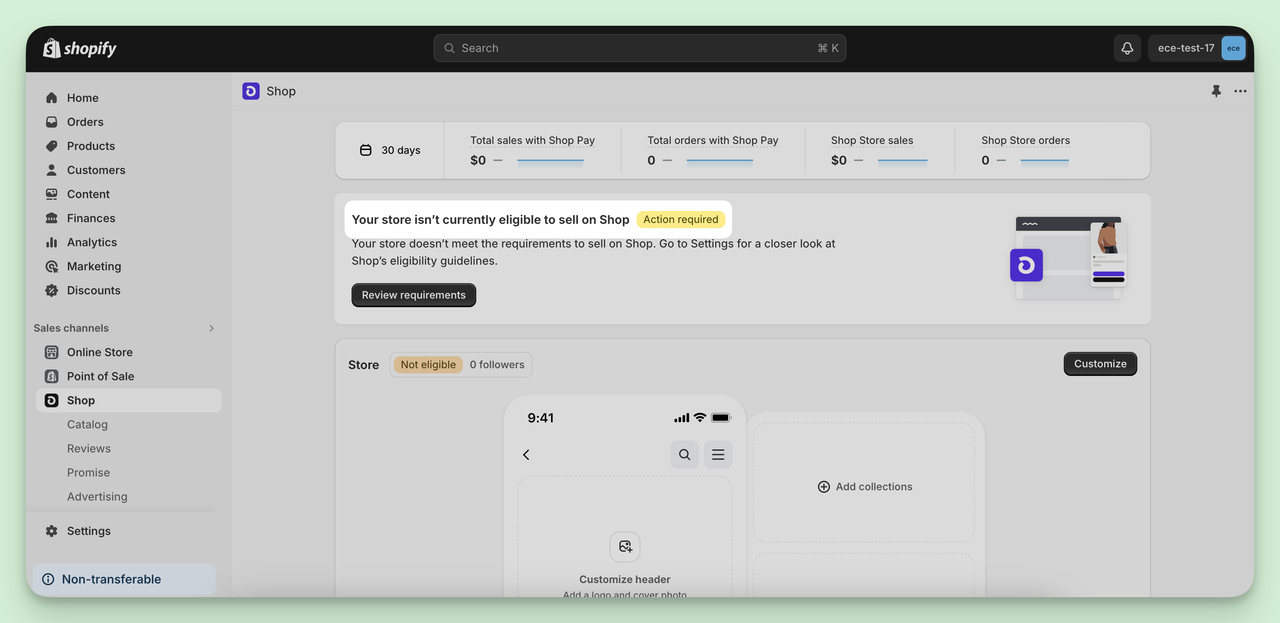The image size is (1280, 623).
Task: Click the Content icon in sidebar
Action: pos(51,194)
